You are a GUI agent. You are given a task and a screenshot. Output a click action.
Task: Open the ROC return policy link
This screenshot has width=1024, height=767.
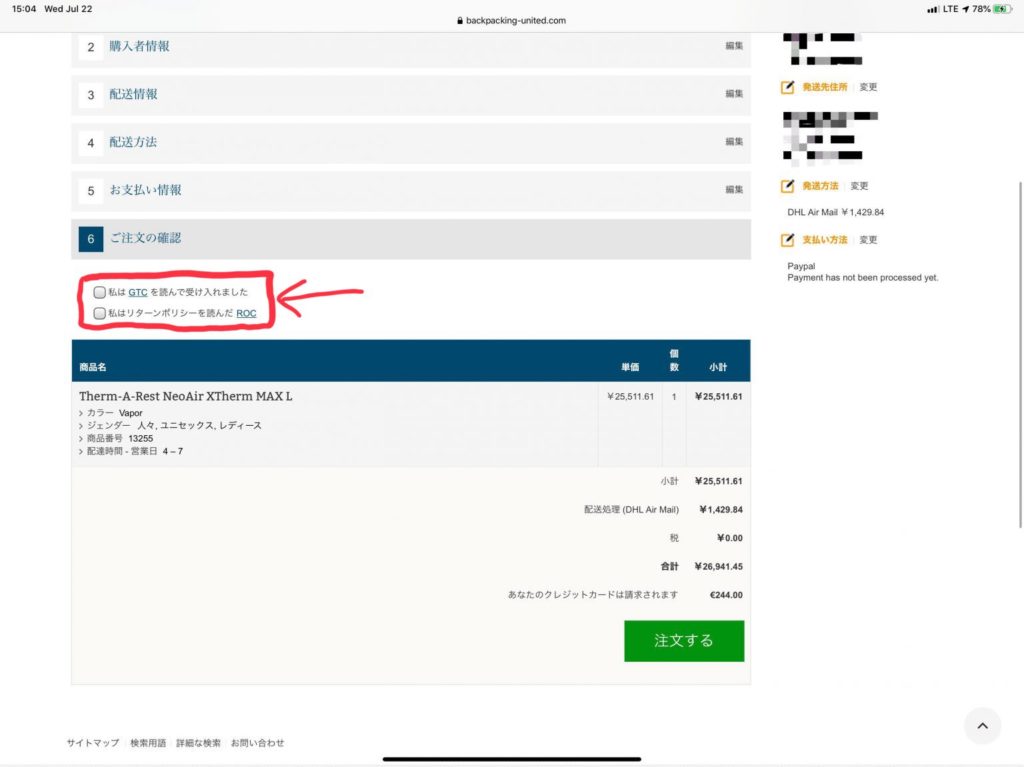pyautogui.click(x=246, y=314)
